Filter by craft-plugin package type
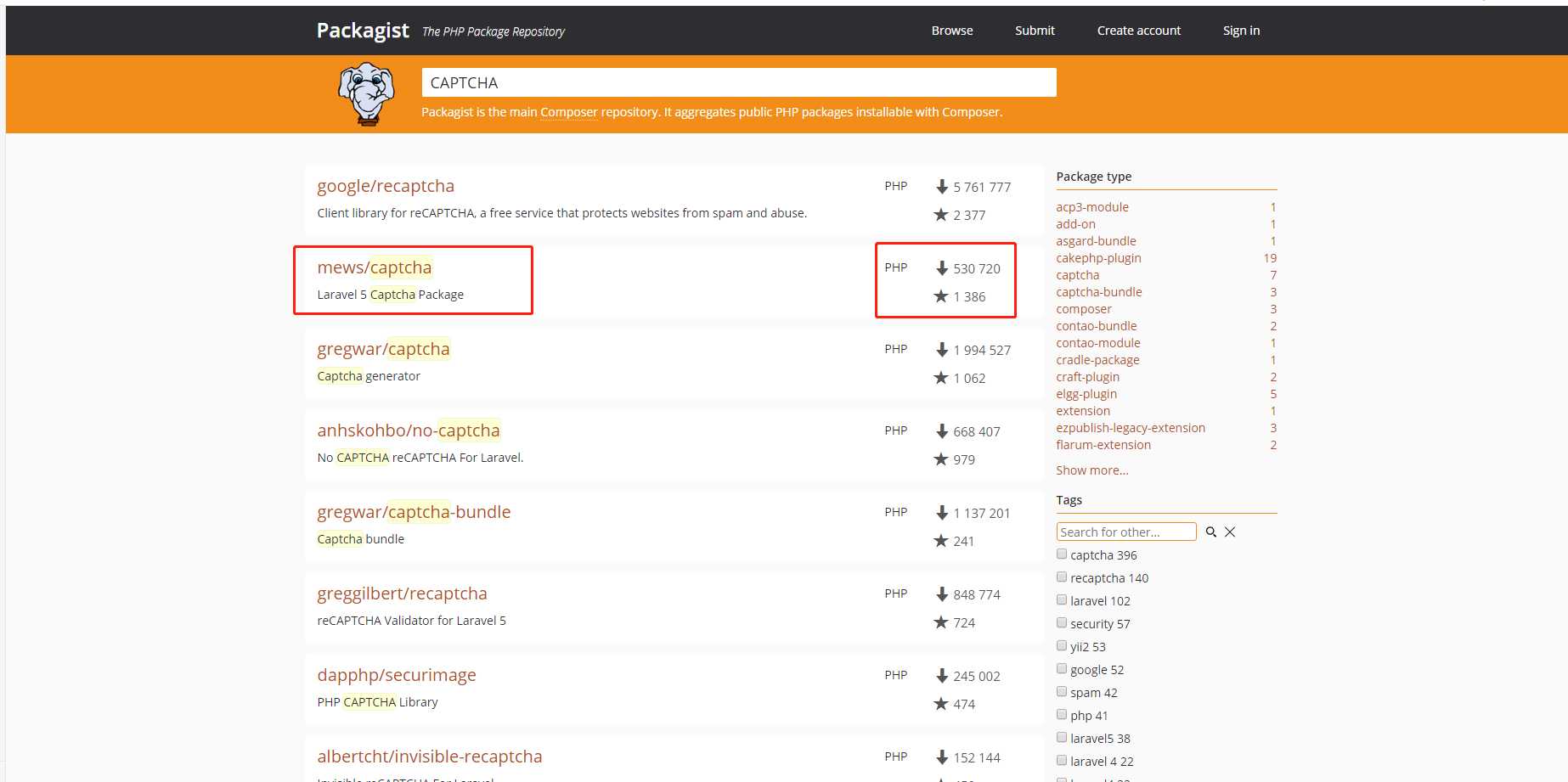 pyautogui.click(x=1087, y=377)
